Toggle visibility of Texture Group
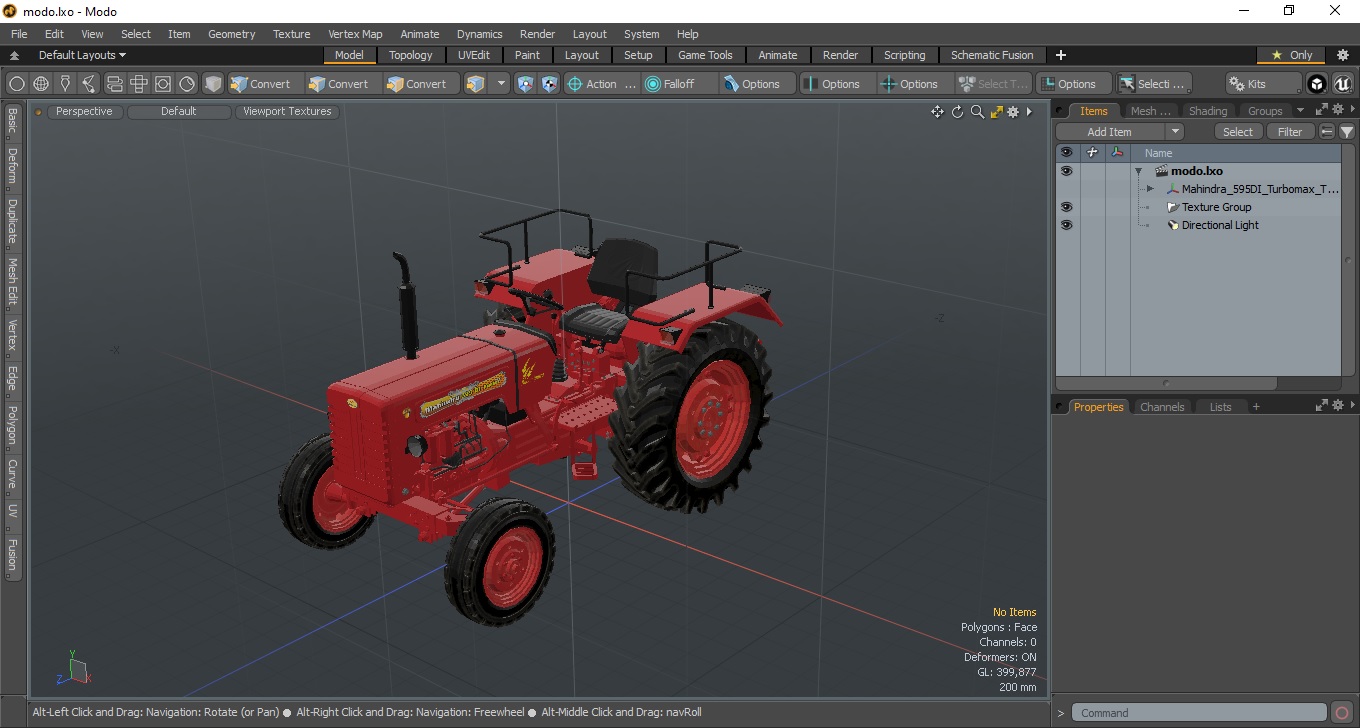Viewport: 1360px width, 728px height. 1066,207
